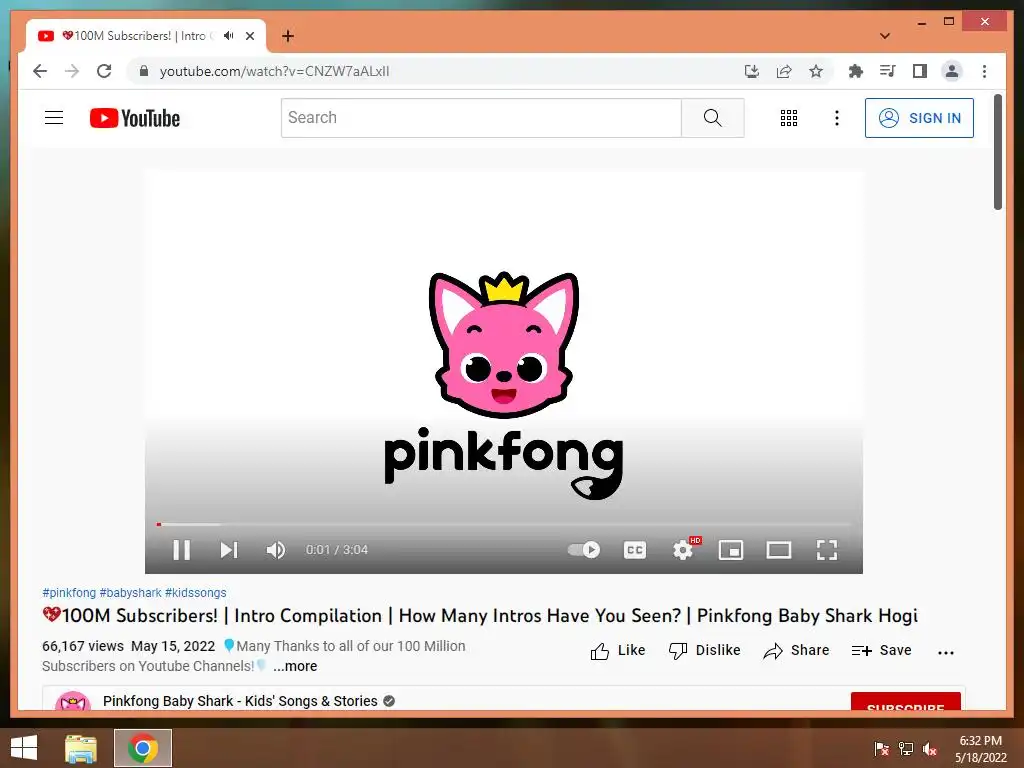View site lock information
Image resolution: width=1024 pixels, height=768 pixels.
(144, 71)
